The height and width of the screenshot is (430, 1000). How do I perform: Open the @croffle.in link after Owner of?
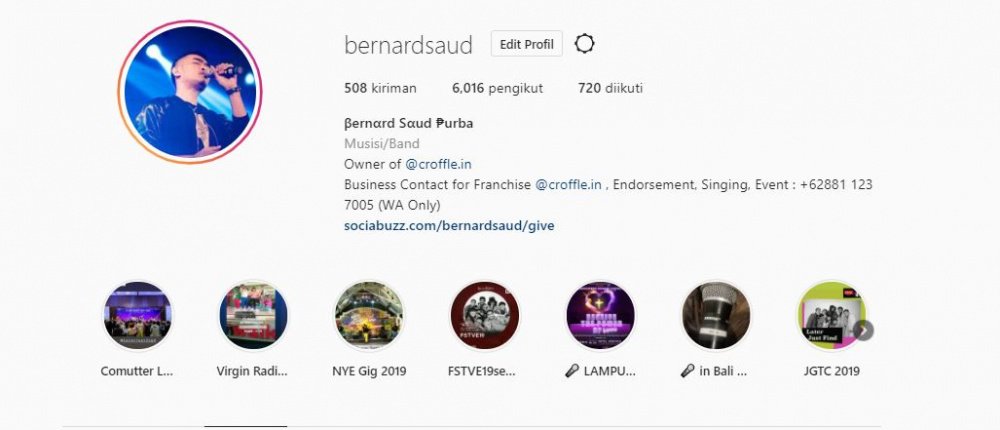pyautogui.click(x=438, y=164)
